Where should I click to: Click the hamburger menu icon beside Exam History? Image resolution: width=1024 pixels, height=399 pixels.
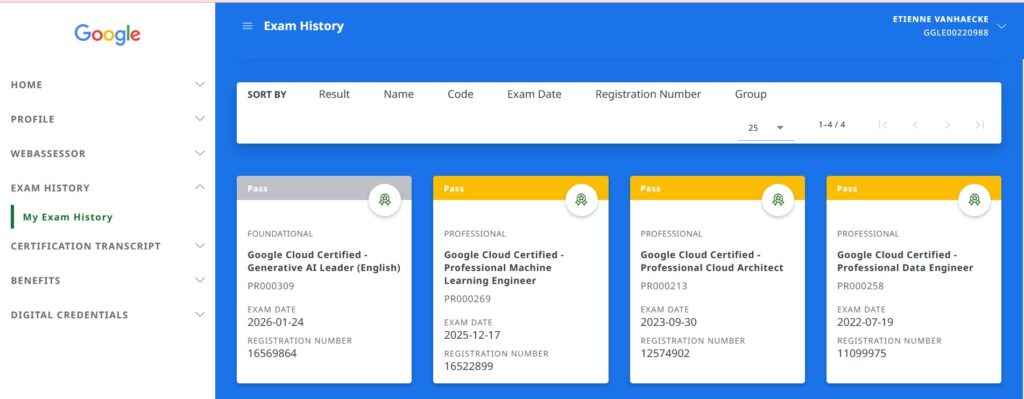(x=247, y=26)
